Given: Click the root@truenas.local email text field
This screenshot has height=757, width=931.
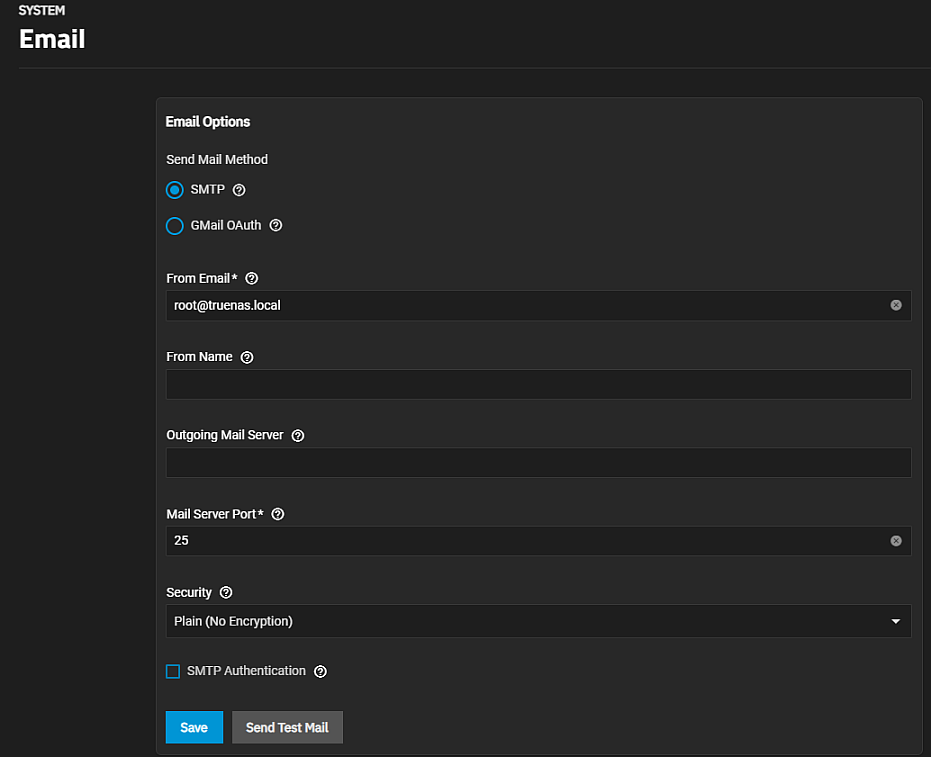Looking at the screenshot, I should (520, 305).
